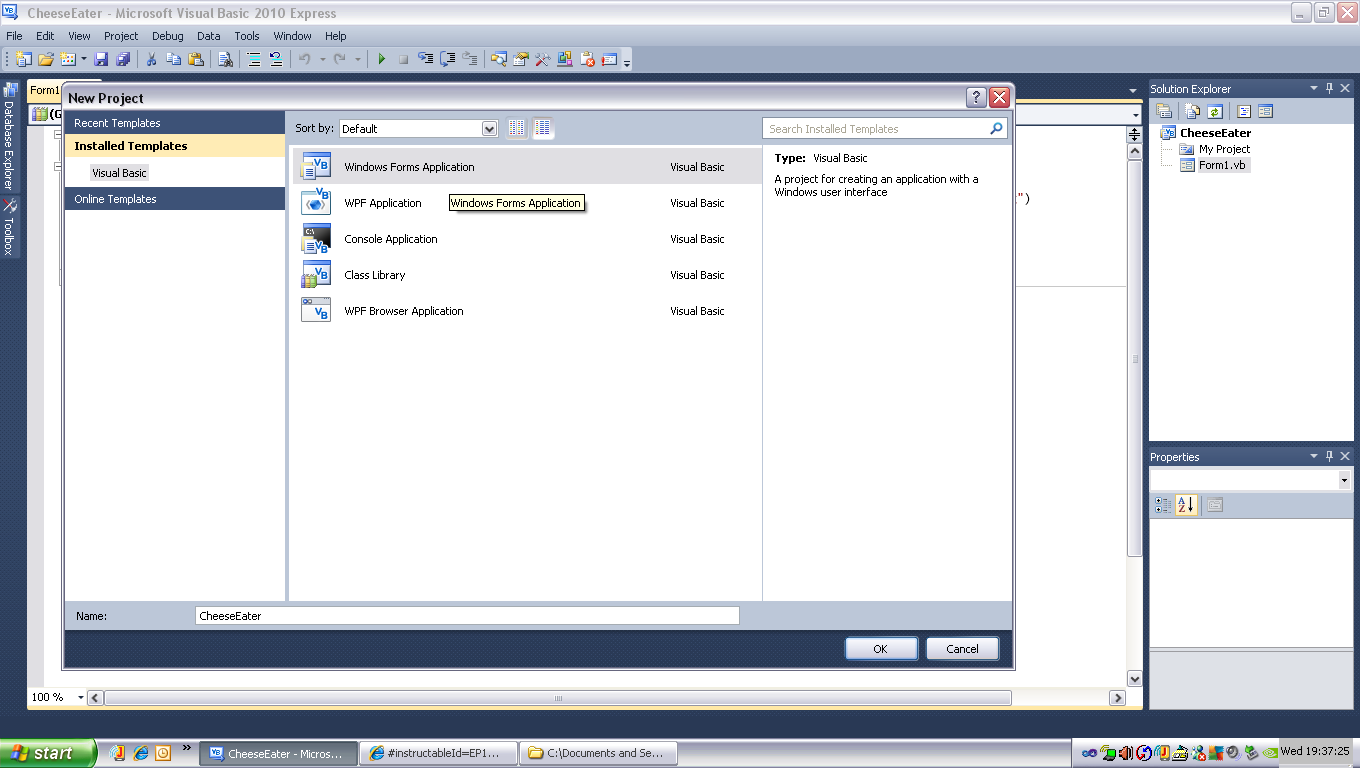Open the Project menu
The image size is (1360, 768).
coord(121,36)
